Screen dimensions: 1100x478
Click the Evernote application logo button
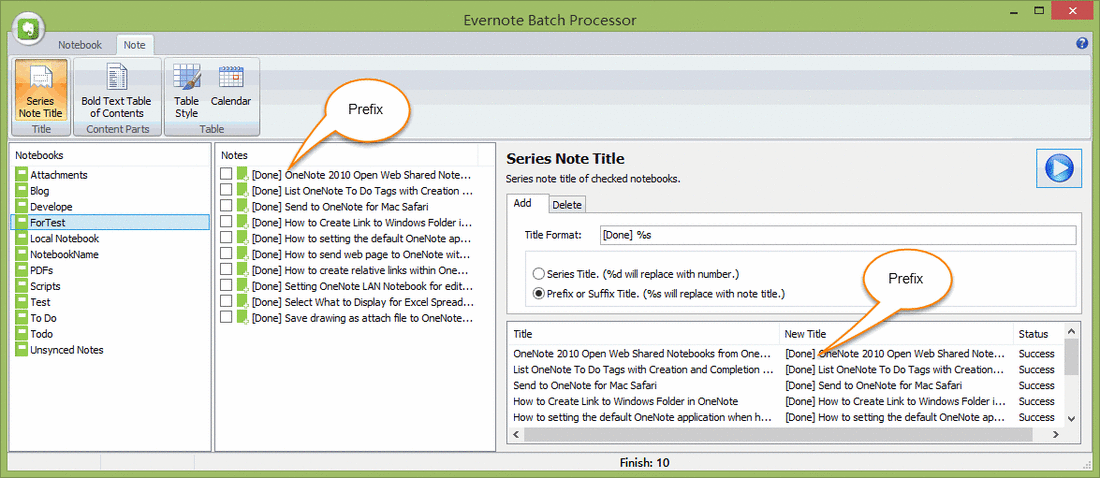pos(29,27)
